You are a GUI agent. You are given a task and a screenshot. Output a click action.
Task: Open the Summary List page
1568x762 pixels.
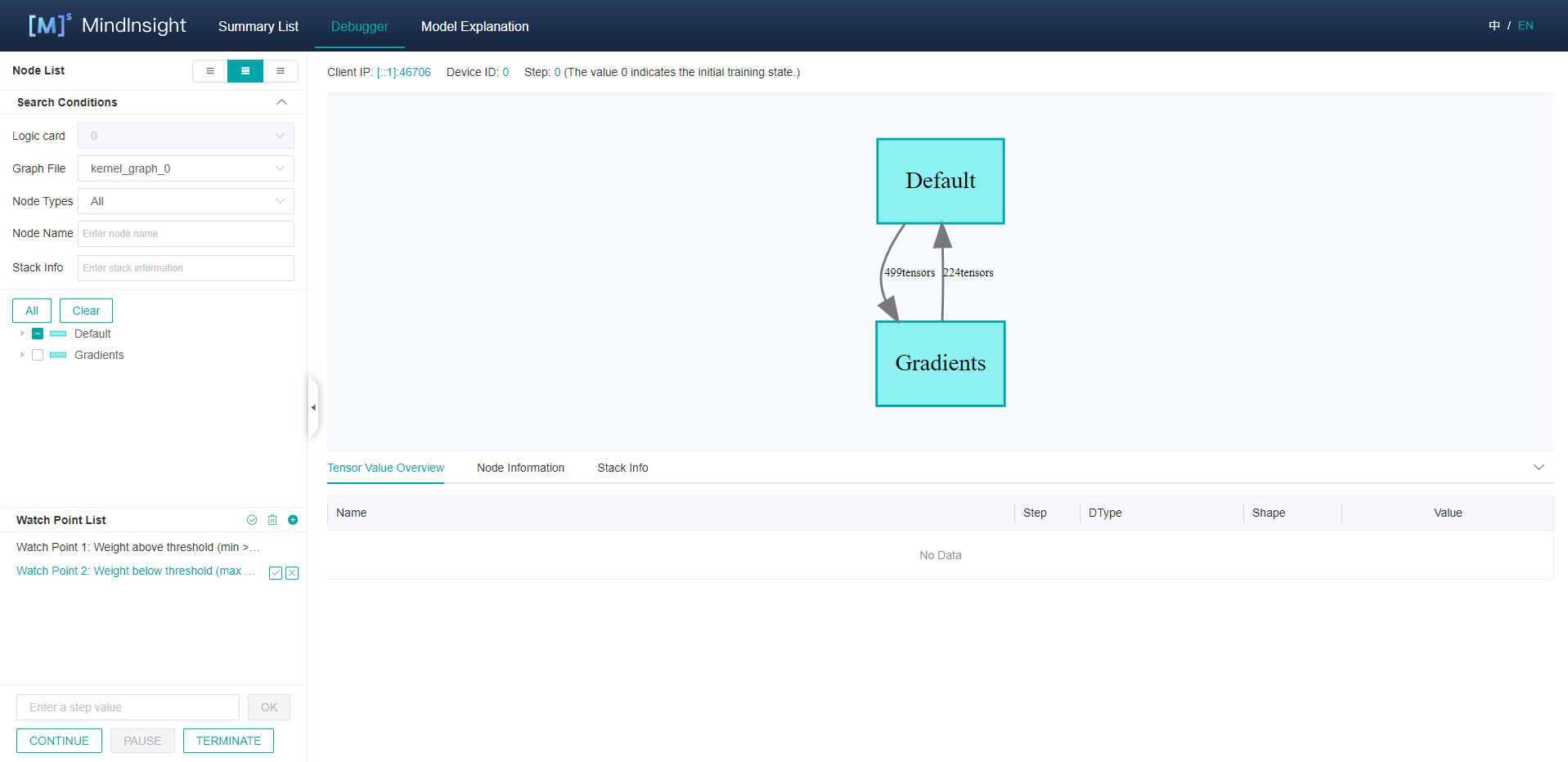pos(258,26)
